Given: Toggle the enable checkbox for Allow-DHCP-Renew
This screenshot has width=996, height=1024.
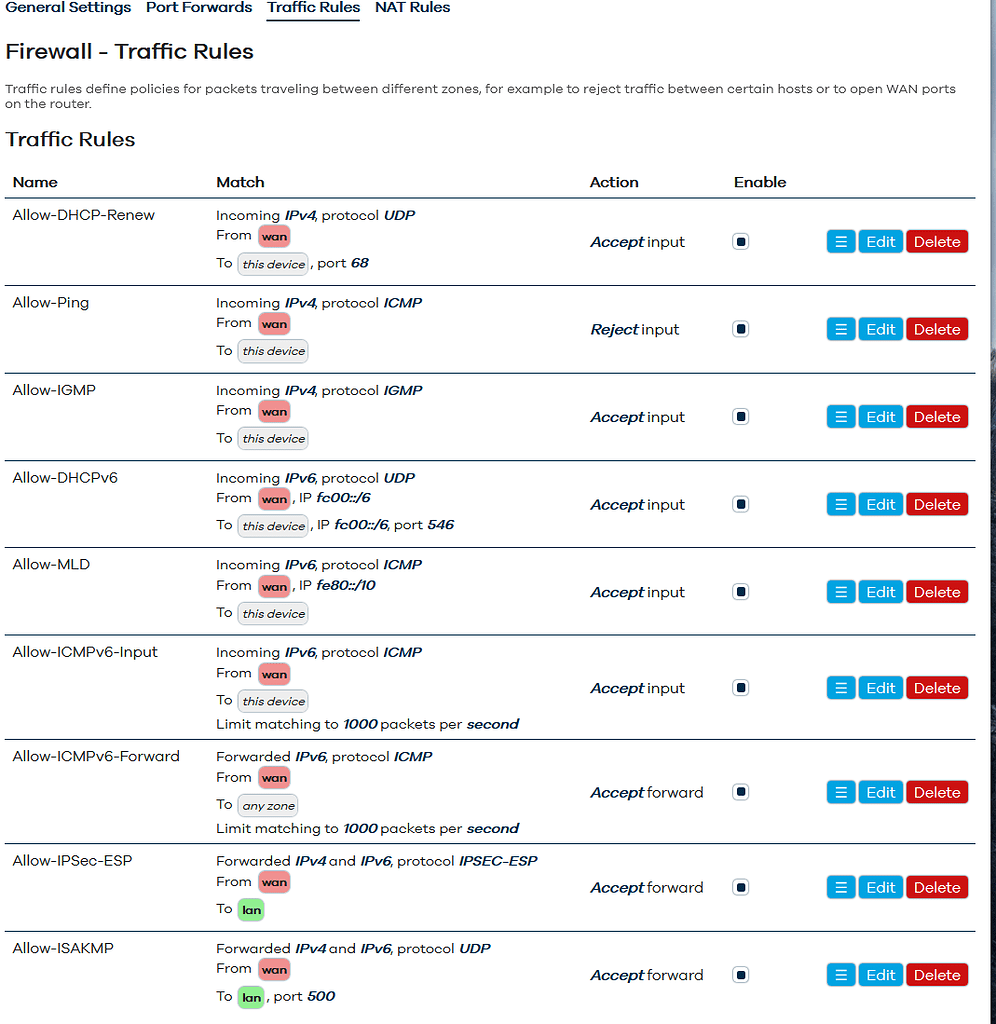Looking at the screenshot, I should click(x=740, y=241).
